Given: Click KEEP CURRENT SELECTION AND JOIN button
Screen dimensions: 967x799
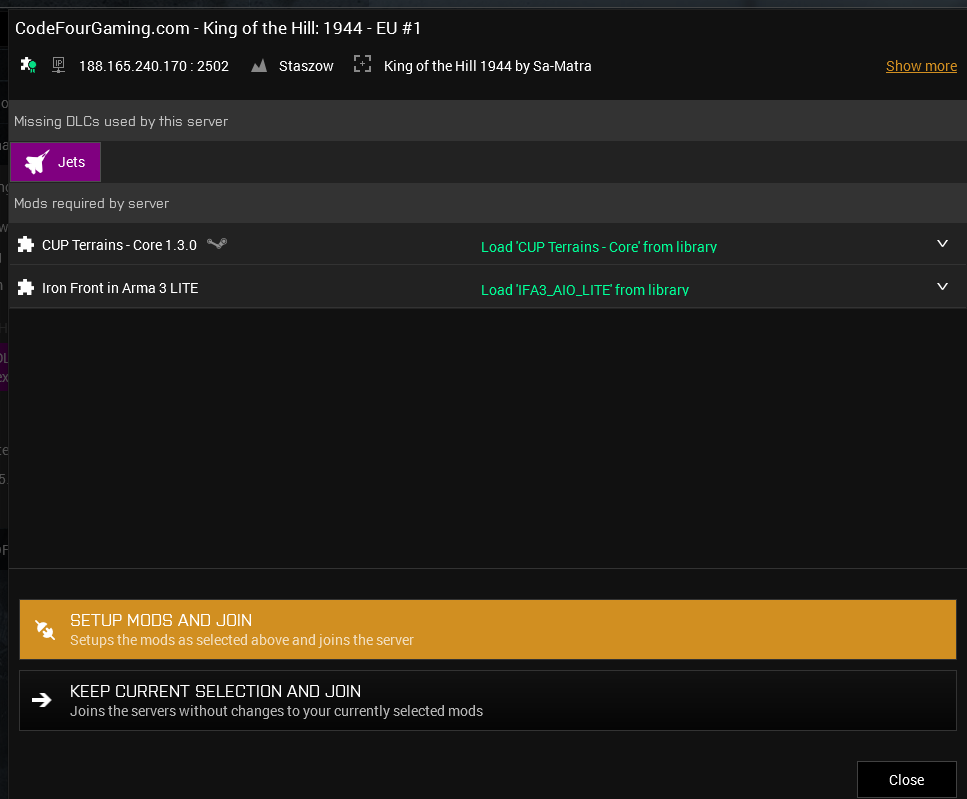Looking at the screenshot, I should pos(488,700).
